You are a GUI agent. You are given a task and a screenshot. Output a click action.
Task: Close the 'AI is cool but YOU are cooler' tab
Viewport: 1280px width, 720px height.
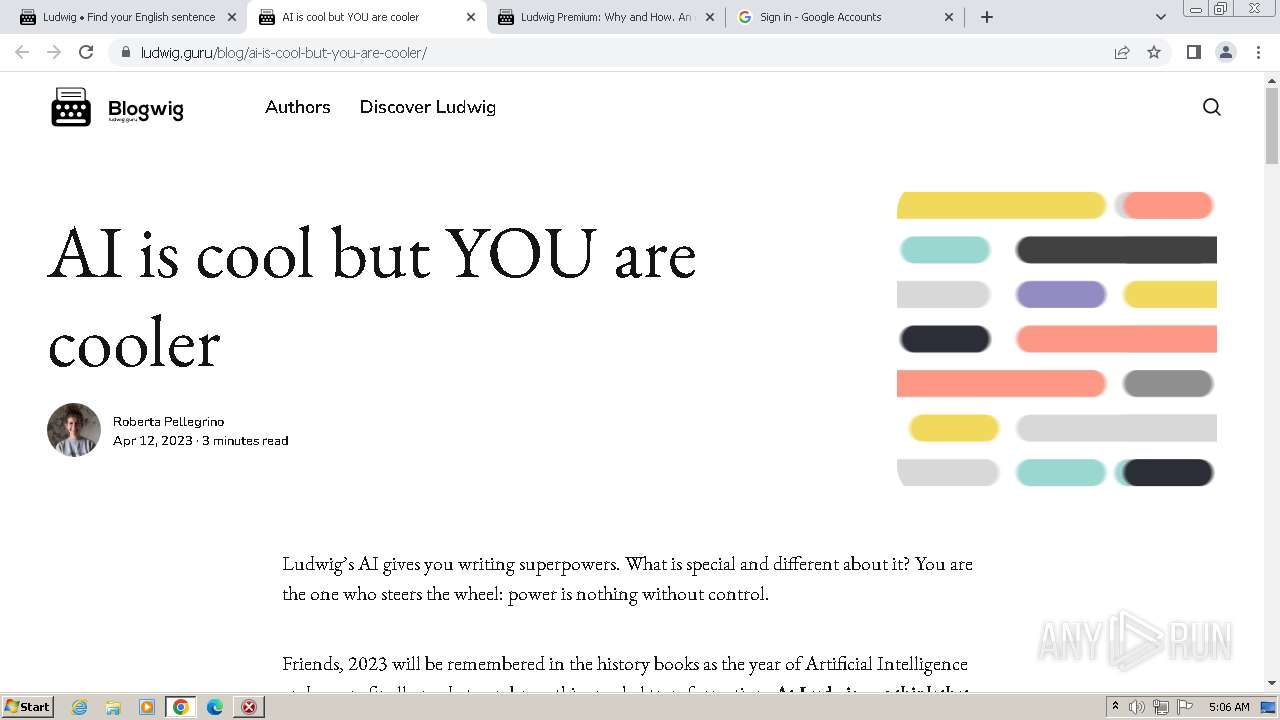pos(471,17)
